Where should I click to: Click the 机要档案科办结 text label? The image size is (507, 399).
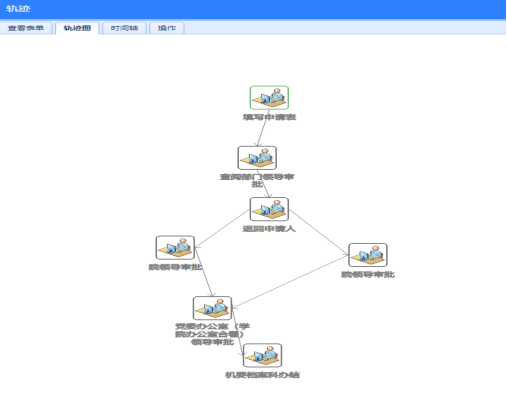[262, 375]
